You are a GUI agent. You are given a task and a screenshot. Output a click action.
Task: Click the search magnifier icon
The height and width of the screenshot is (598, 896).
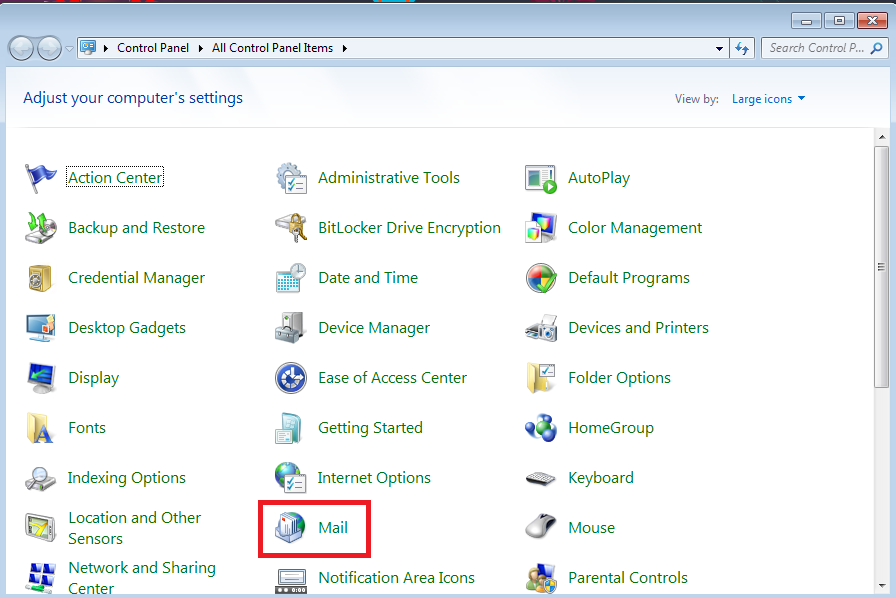click(x=876, y=49)
